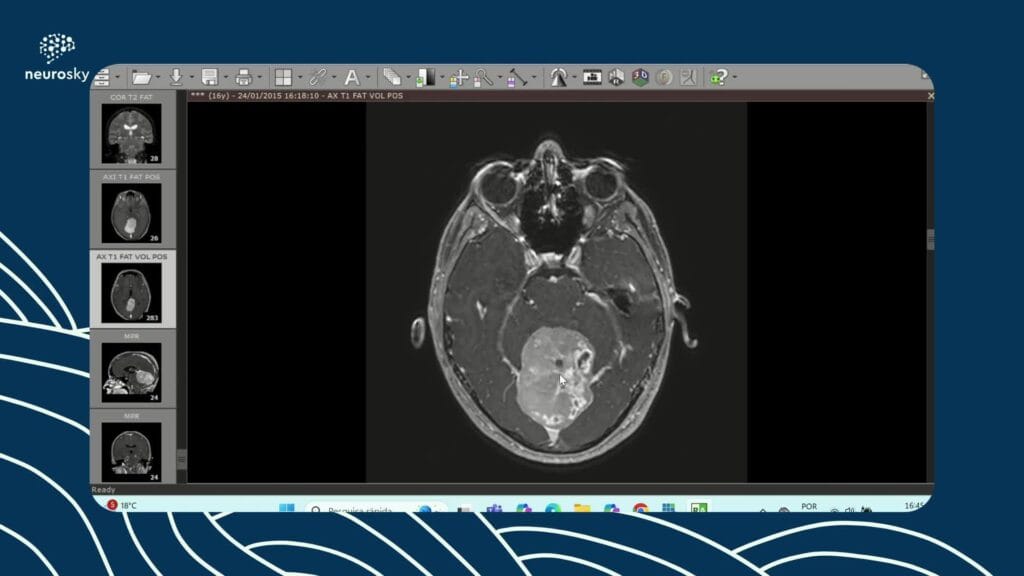Select the measurement ruler tool
Image resolution: width=1024 pixels, height=576 pixels.
pos(518,75)
